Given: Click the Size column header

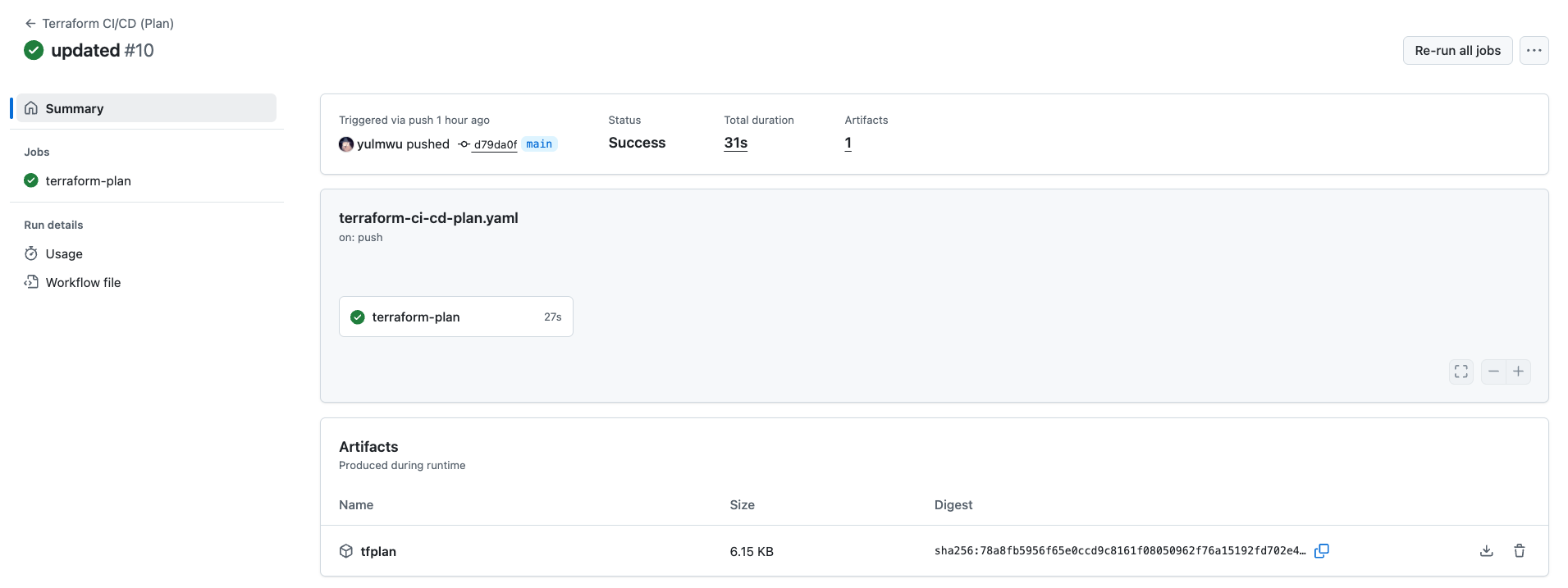Looking at the screenshot, I should click(743, 505).
